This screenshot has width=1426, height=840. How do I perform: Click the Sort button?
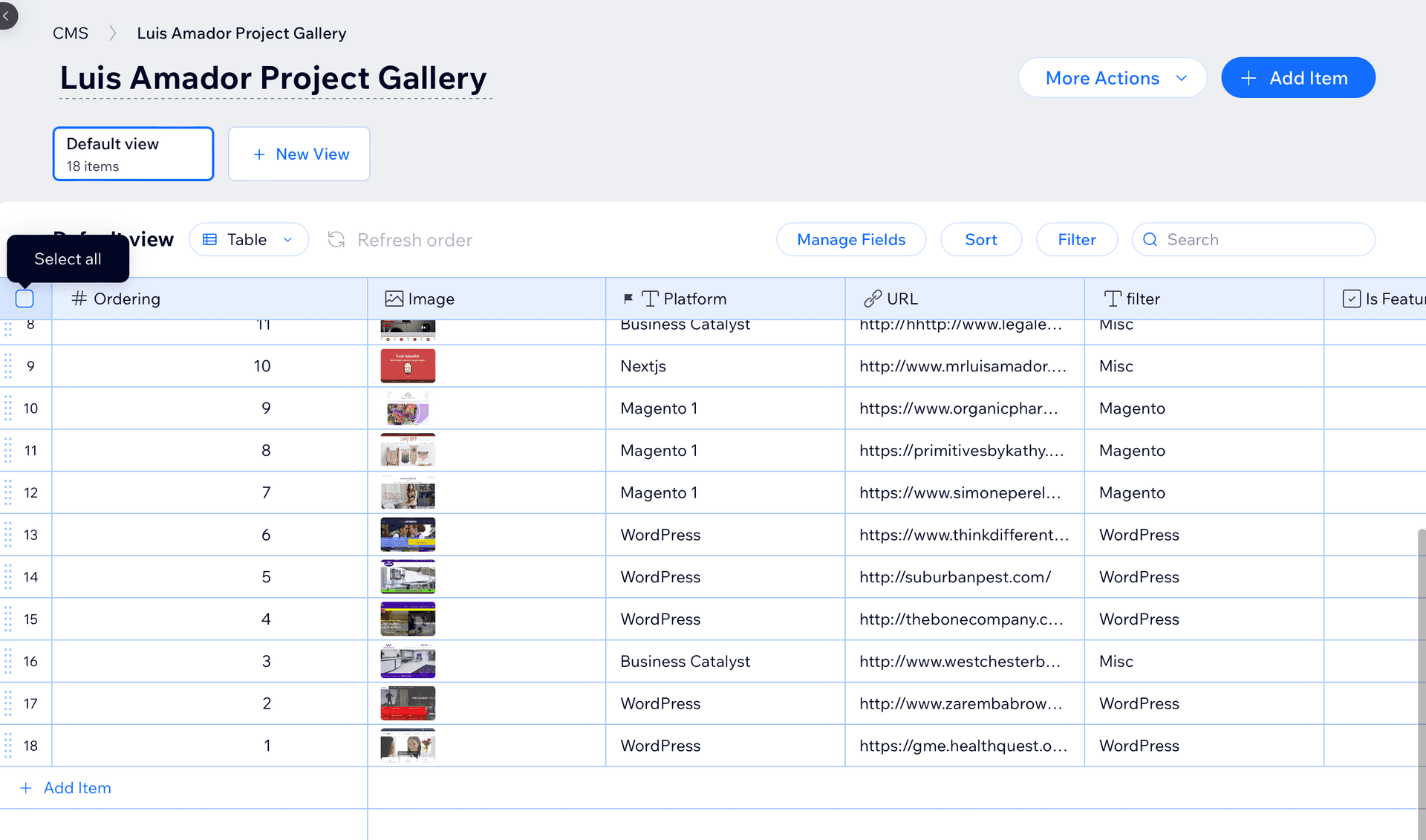[x=980, y=239]
